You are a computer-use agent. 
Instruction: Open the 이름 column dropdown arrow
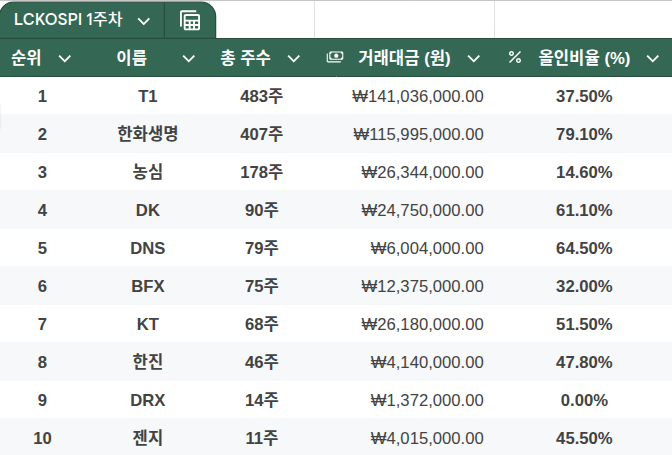pyautogui.click(x=188, y=58)
